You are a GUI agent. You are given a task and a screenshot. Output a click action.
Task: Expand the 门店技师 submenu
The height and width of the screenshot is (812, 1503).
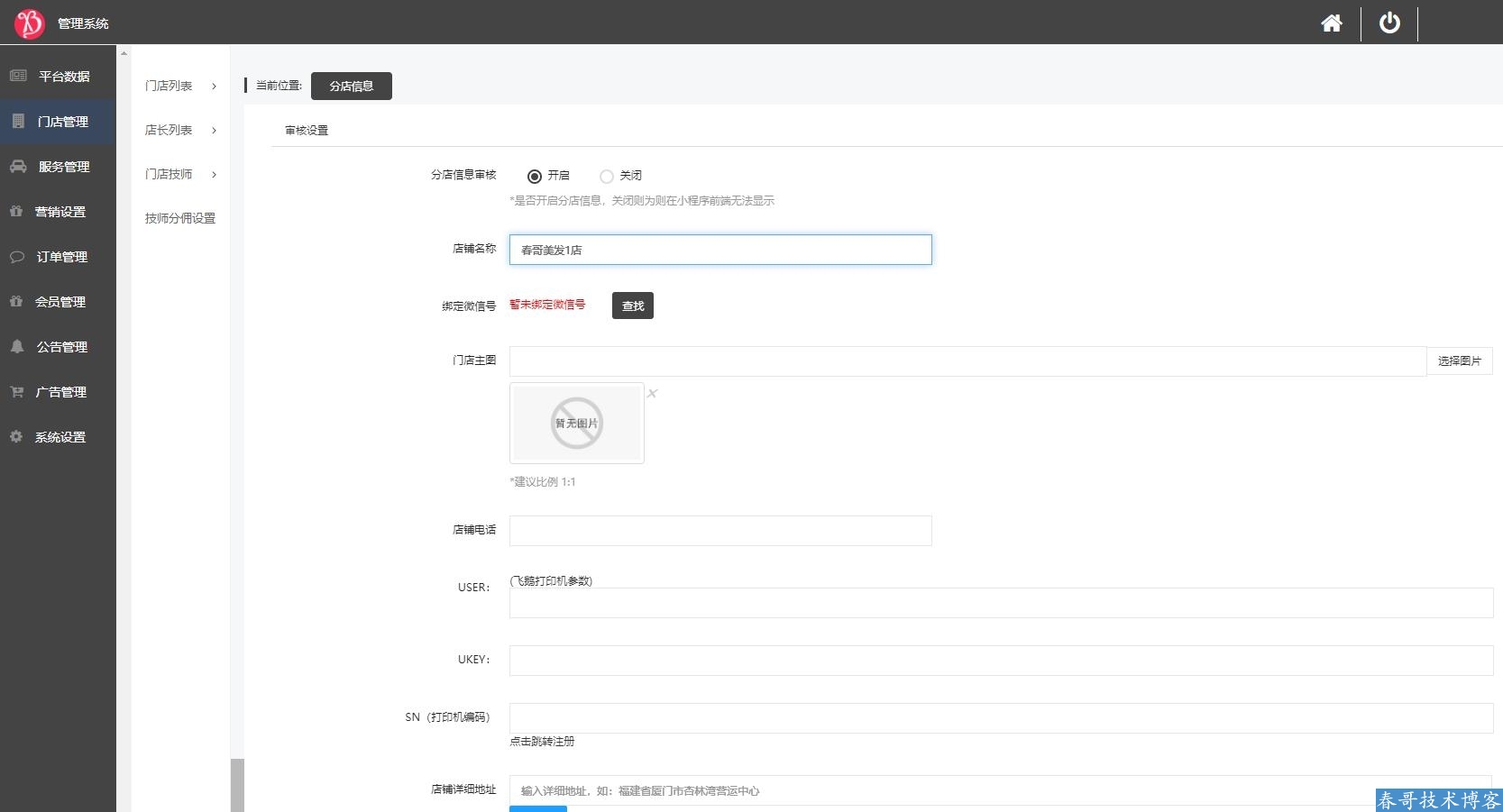tap(180, 175)
